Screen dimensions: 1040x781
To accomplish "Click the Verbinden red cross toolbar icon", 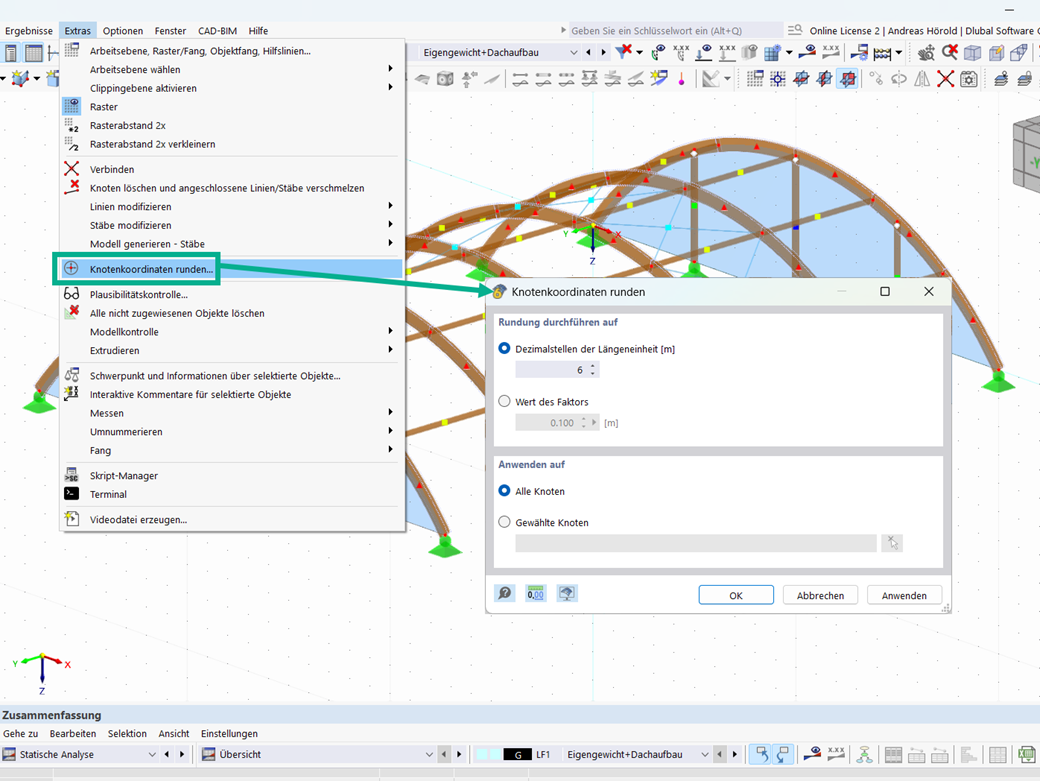I will point(945,80).
